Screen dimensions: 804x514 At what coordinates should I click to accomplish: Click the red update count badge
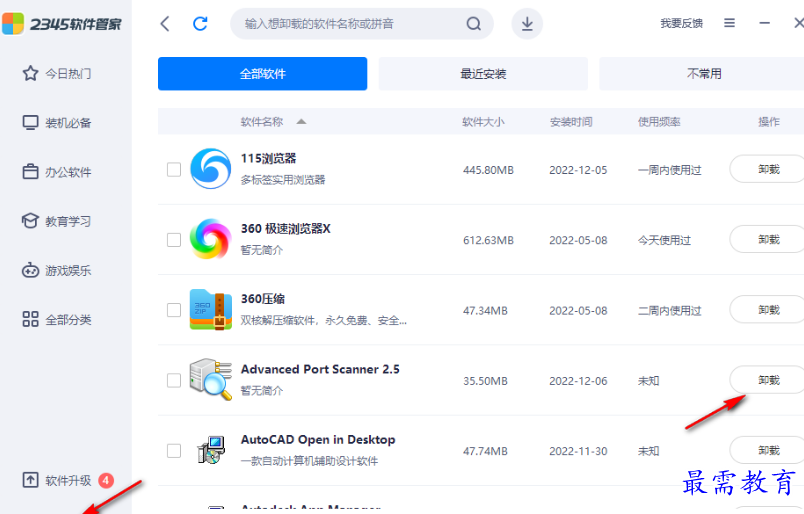106,480
